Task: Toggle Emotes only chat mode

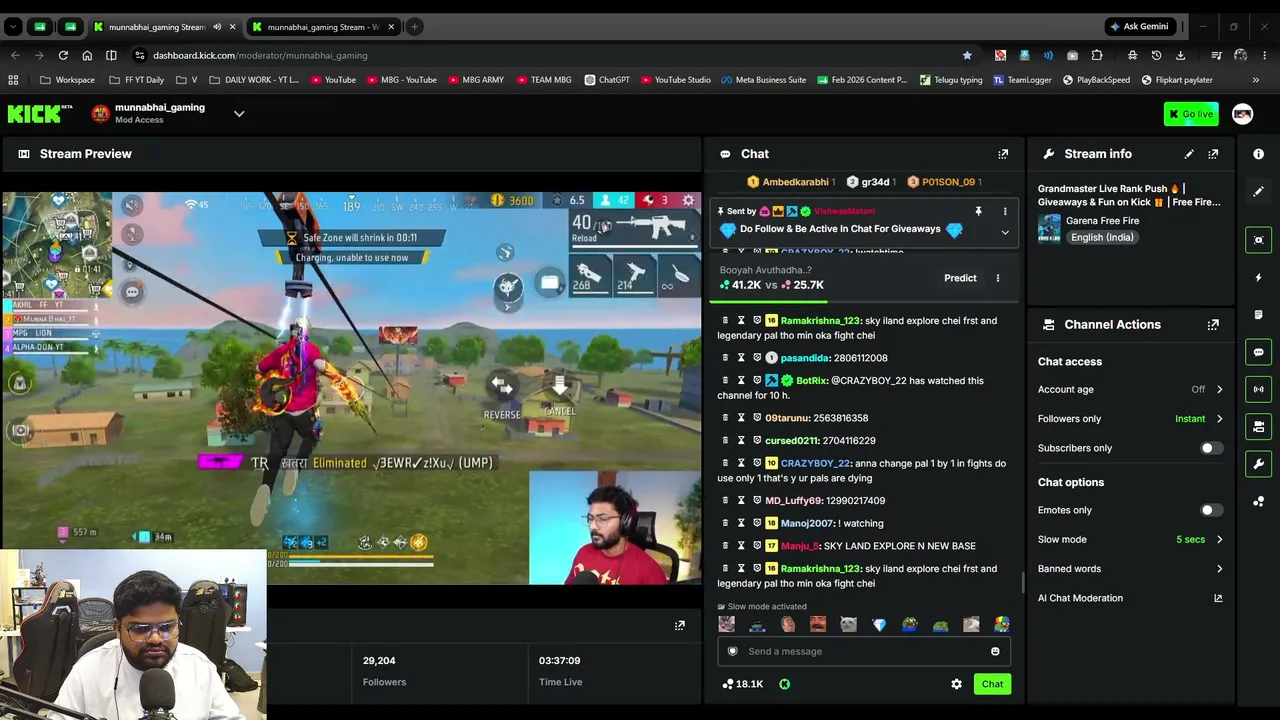Action: coord(1210,510)
